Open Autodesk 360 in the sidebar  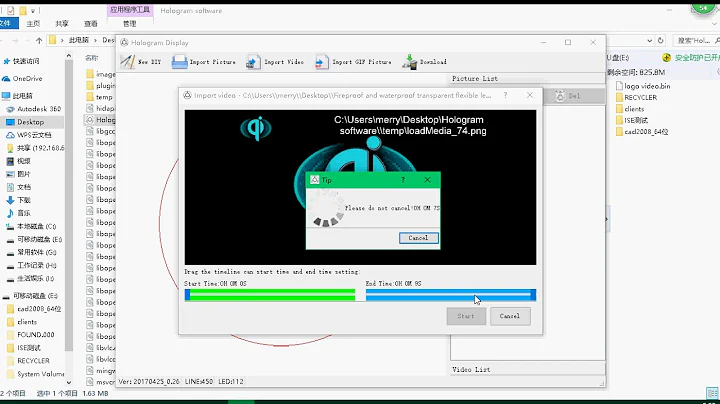39,109
